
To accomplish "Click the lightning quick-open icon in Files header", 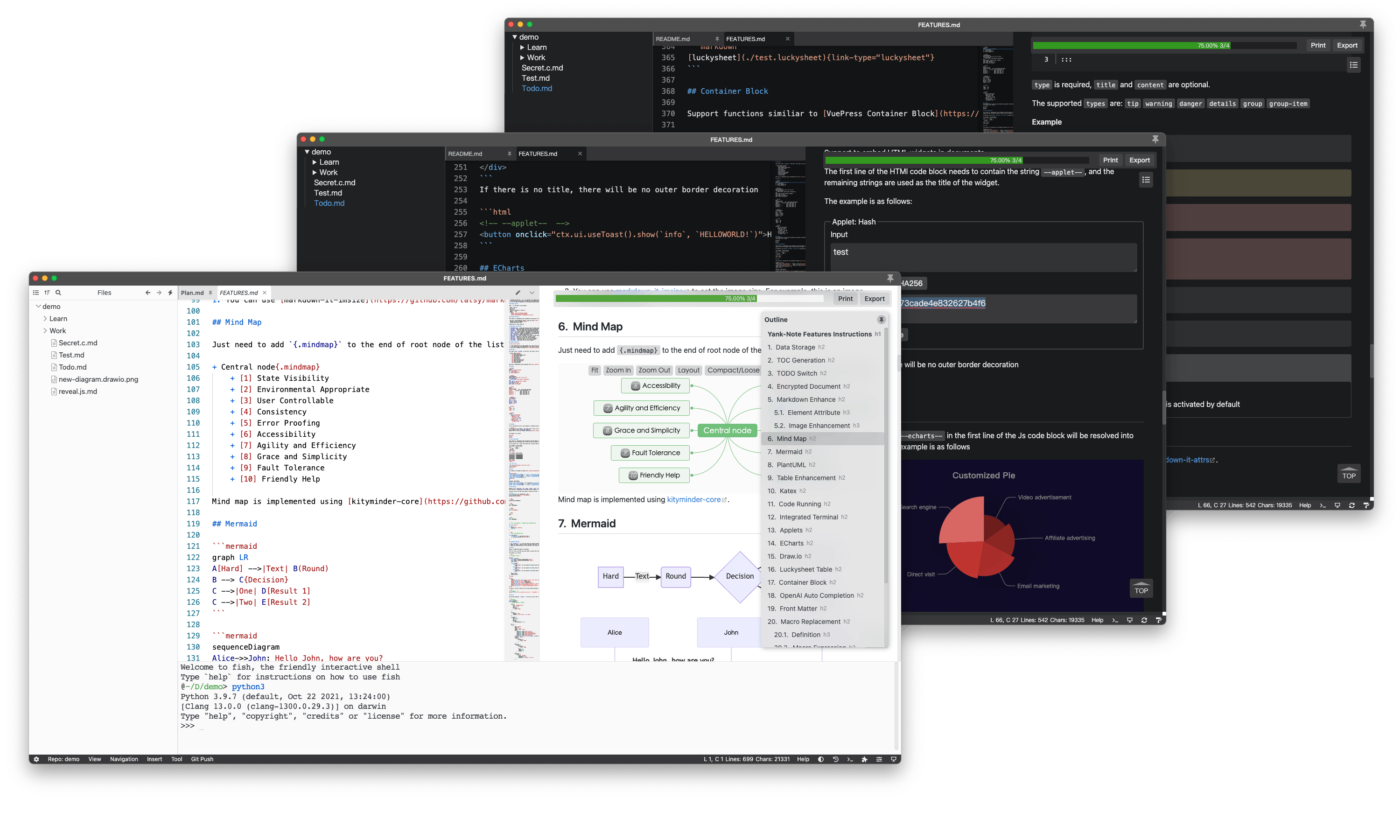I will click(x=170, y=293).
